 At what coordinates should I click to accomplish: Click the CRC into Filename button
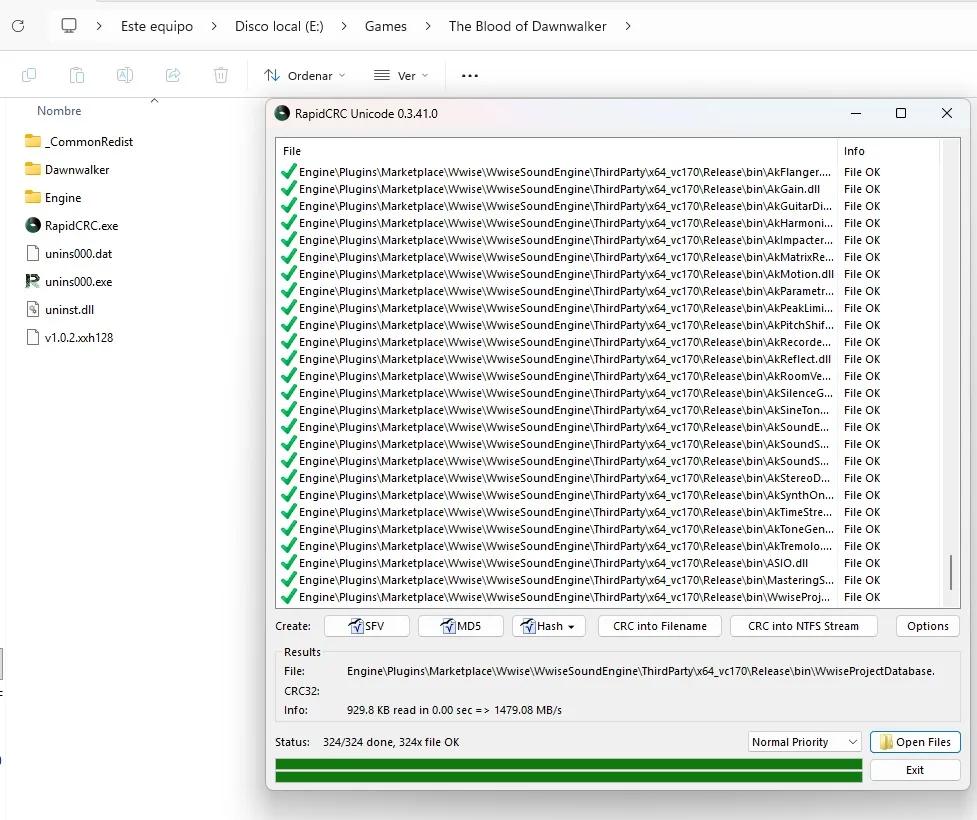660,626
